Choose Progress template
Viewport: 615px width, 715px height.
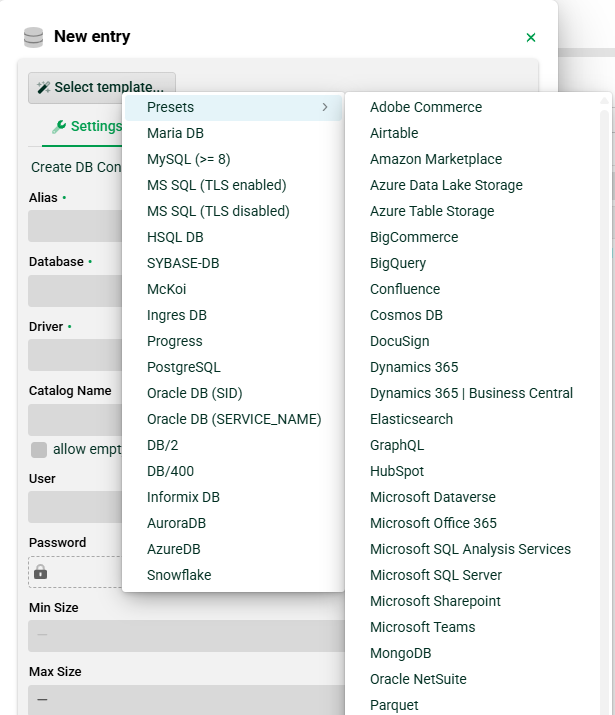point(233,341)
